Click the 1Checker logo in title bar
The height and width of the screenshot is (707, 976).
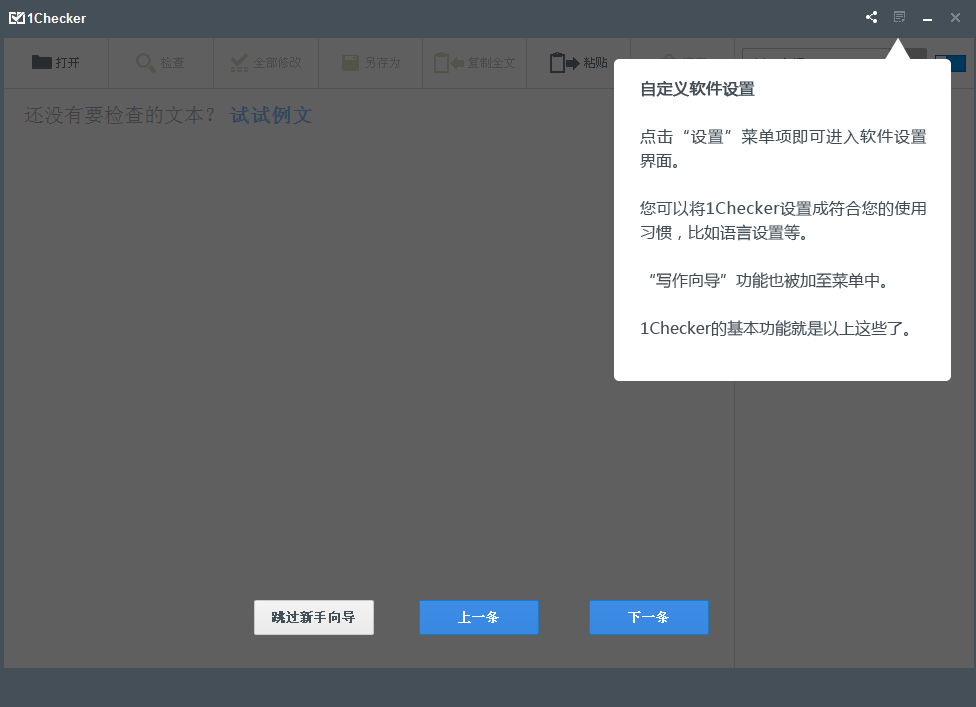pyautogui.click(x=17, y=18)
